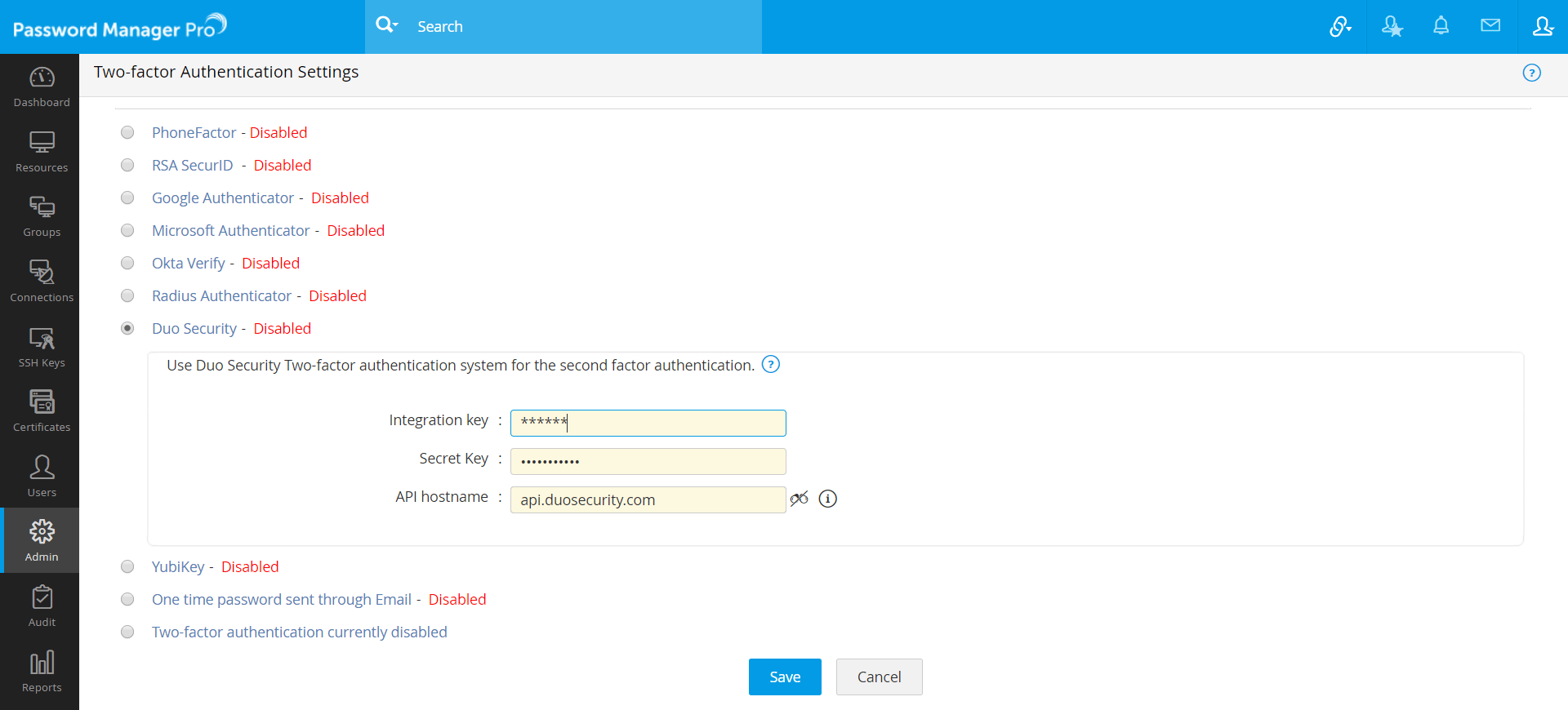Select the Admin section in the sidebar

(42, 540)
